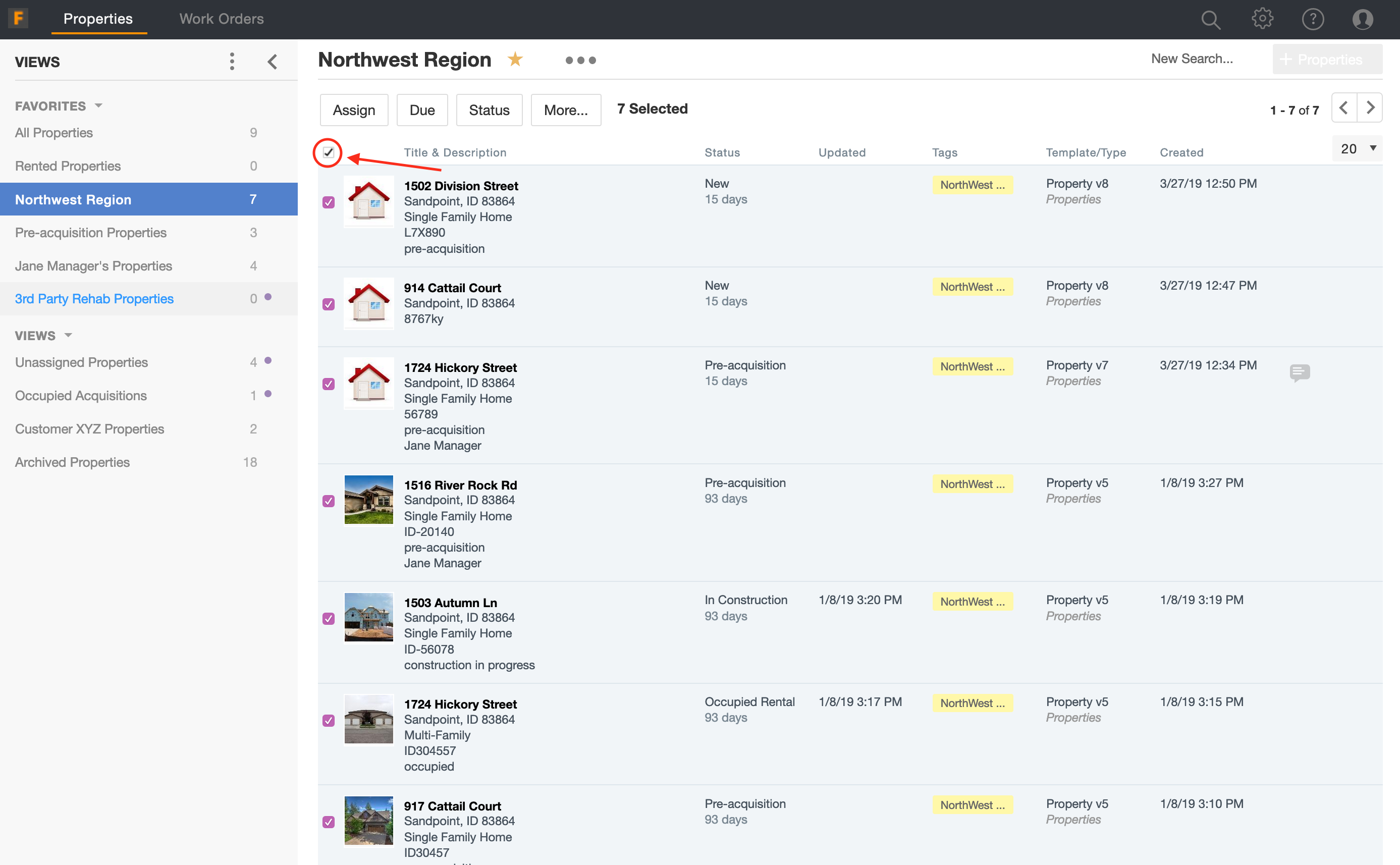Open the search icon in the top bar
The image size is (1400, 865).
pyautogui.click(x=1211, y=19)
